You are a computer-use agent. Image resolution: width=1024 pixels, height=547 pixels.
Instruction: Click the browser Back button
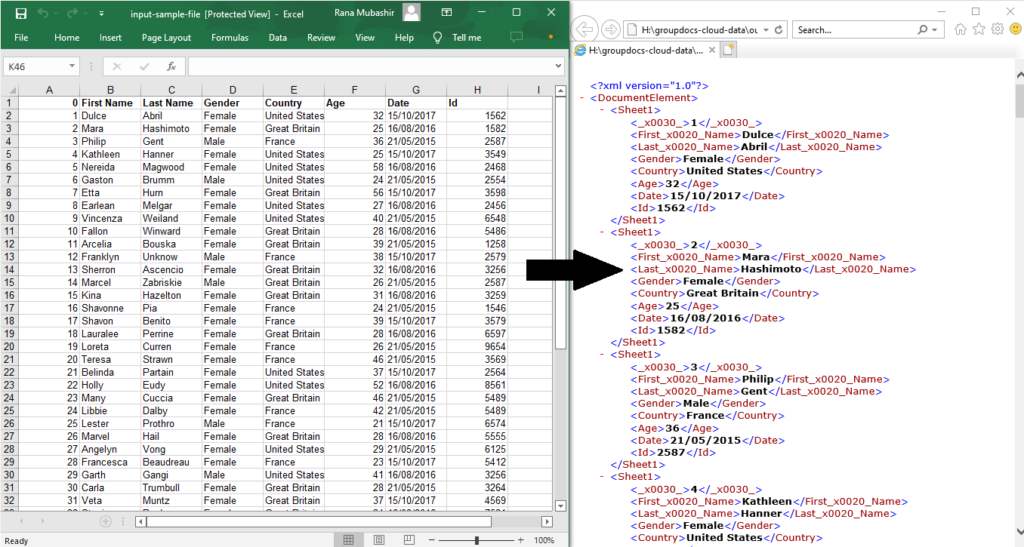585,29
